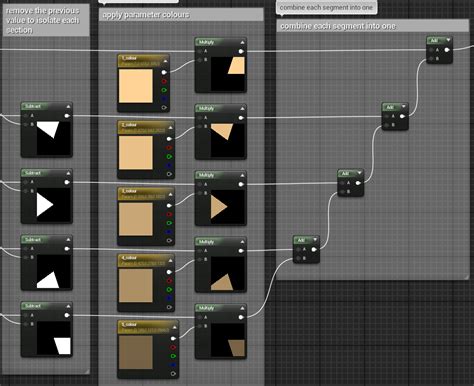Click the 5_colour dark brown colour swatch
Viewport: 474px width, 386px height.
[136, 352]
